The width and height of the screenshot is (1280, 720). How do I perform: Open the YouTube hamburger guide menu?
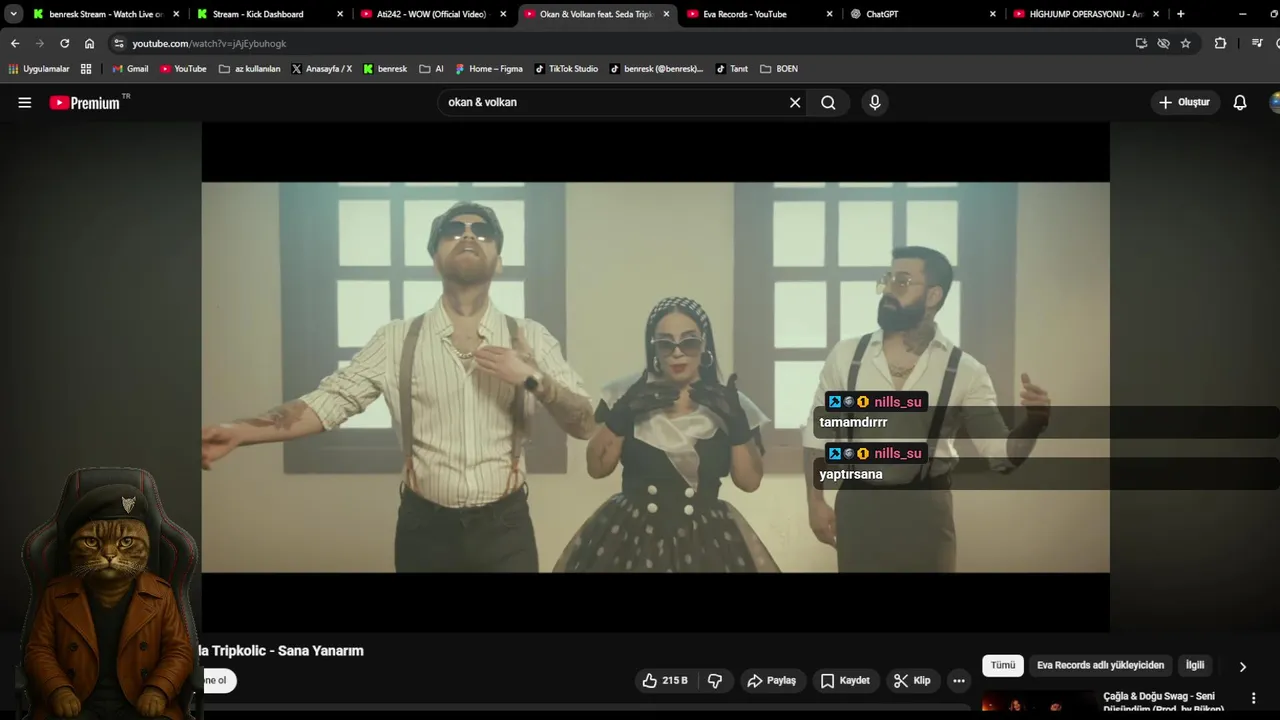pos(25,102)
